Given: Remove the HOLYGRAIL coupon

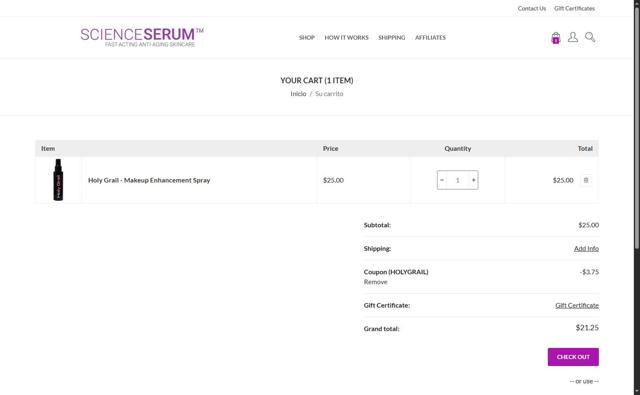Looking at the screenshot, I should tap(375, 282).
